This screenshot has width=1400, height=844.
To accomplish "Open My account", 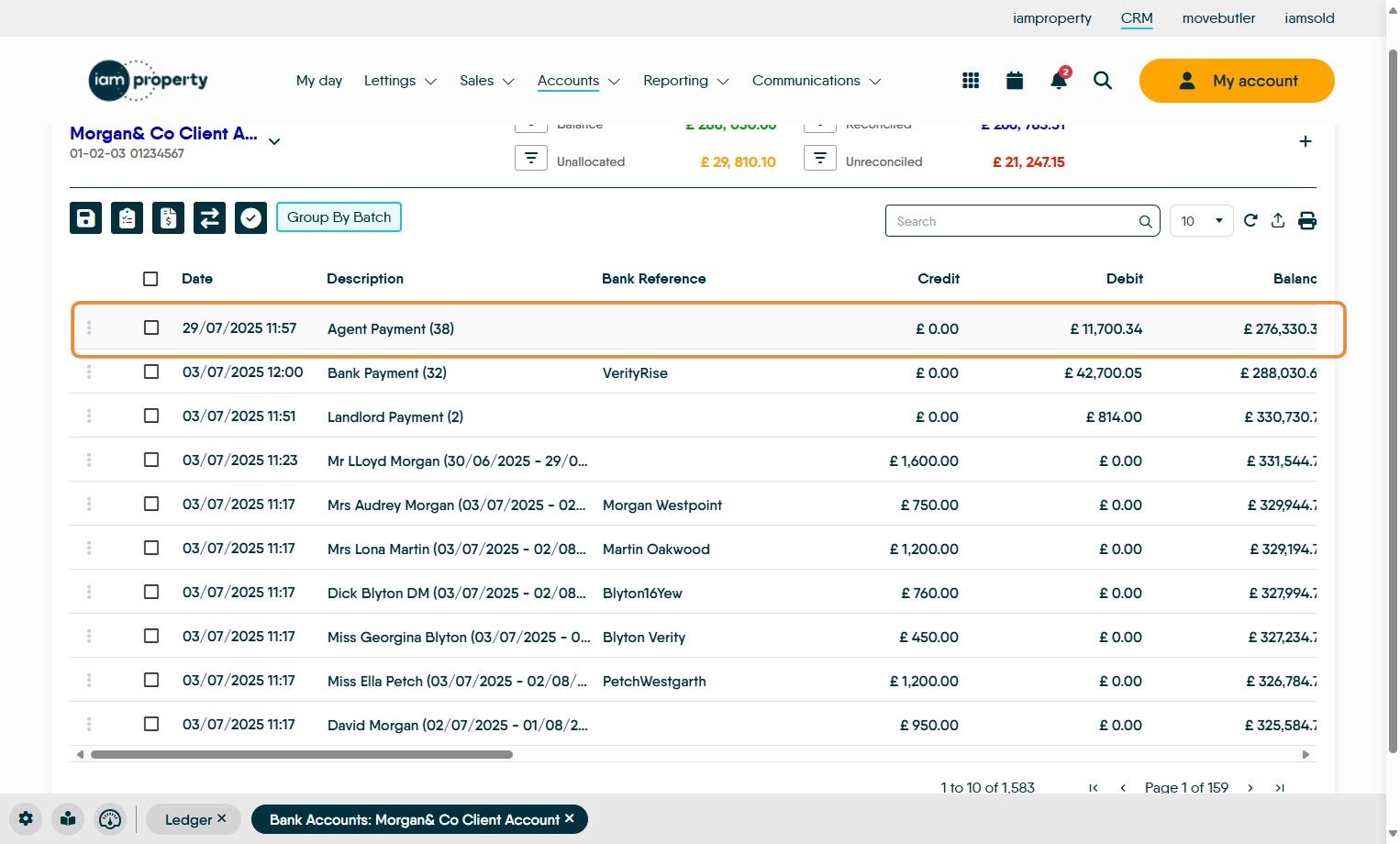I will [x=1236, y=81].
